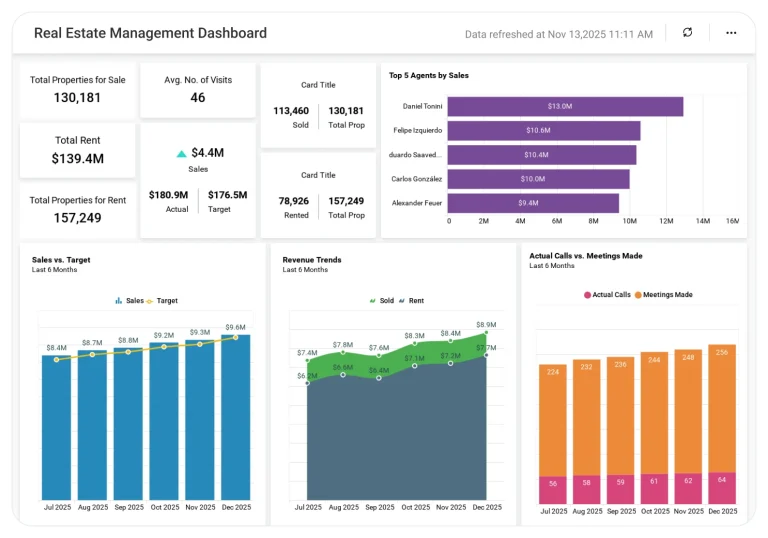Image resolution: width=768 pixels, height=538 pixels.
Task: Select the Total Rent value $139.4M
Action: coord(77,159)
